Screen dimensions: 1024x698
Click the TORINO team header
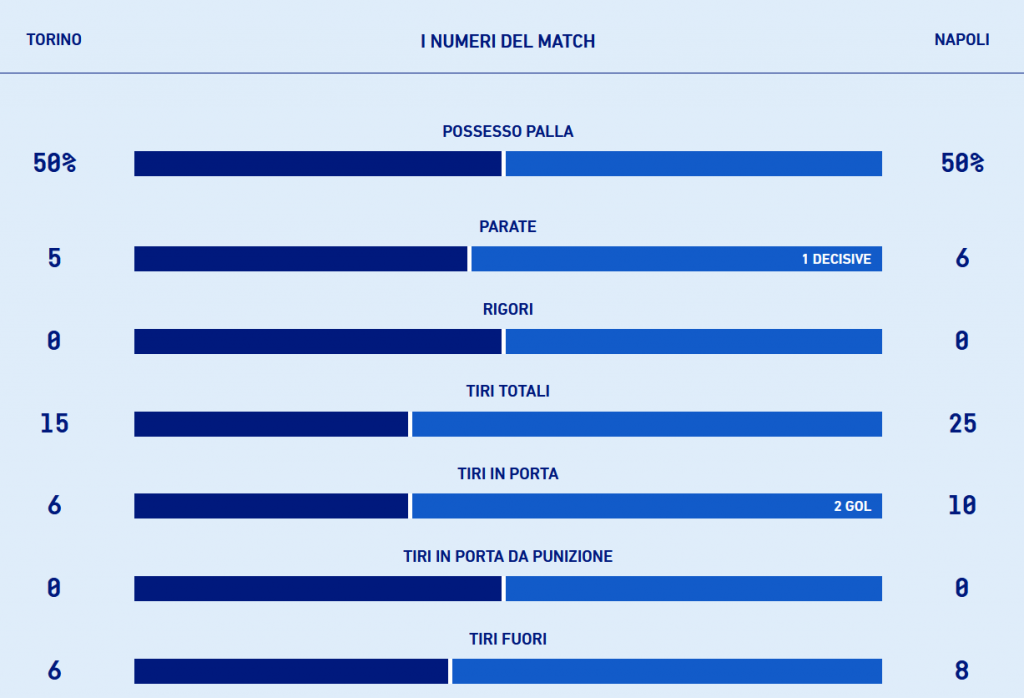[x=54, y=40]
